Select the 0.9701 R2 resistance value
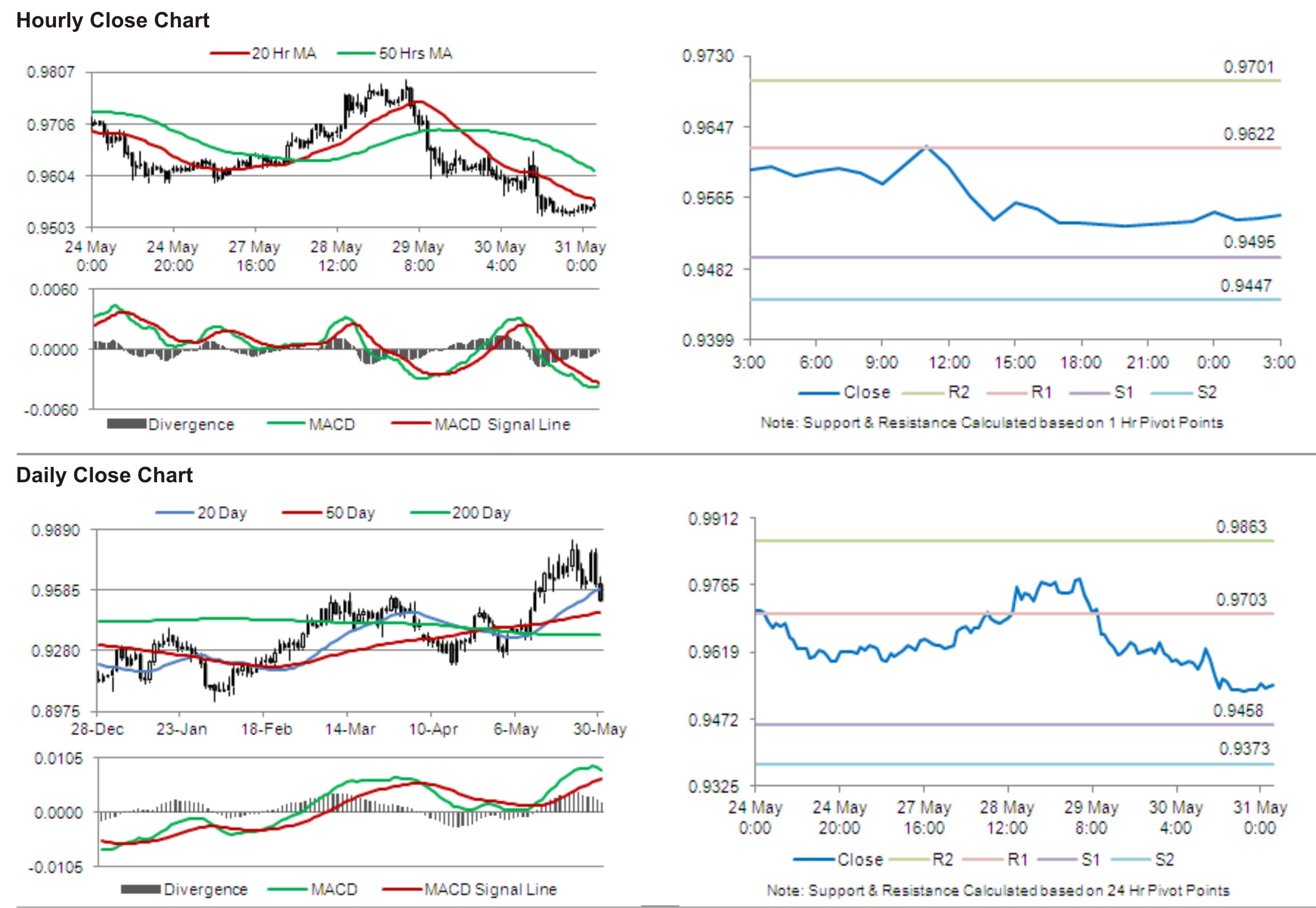Image resolution: width=1316 pixels, height=908 pixels. [x=1249, y=67]
